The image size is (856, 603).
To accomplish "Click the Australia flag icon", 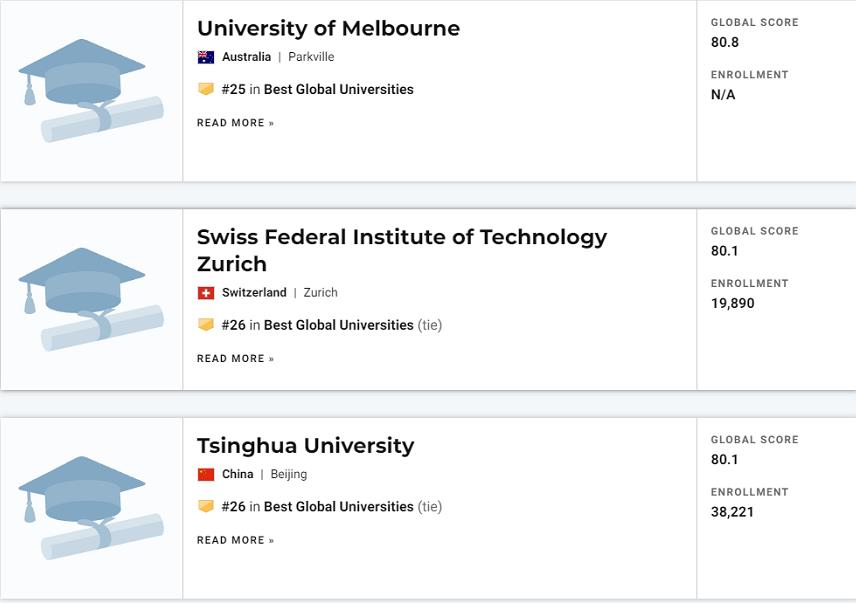I will point(206,57).
